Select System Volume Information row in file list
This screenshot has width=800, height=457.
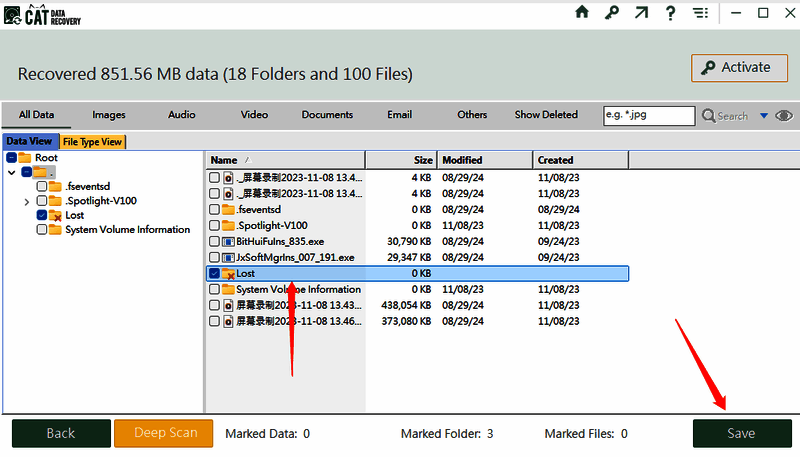(x=417, y=290)
